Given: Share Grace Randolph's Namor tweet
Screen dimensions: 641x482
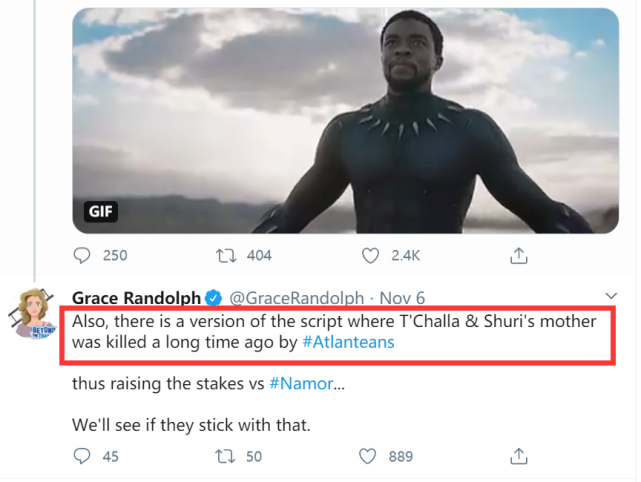Looking at the screenshot, I should pyautogui.click(x=519, y=457).
